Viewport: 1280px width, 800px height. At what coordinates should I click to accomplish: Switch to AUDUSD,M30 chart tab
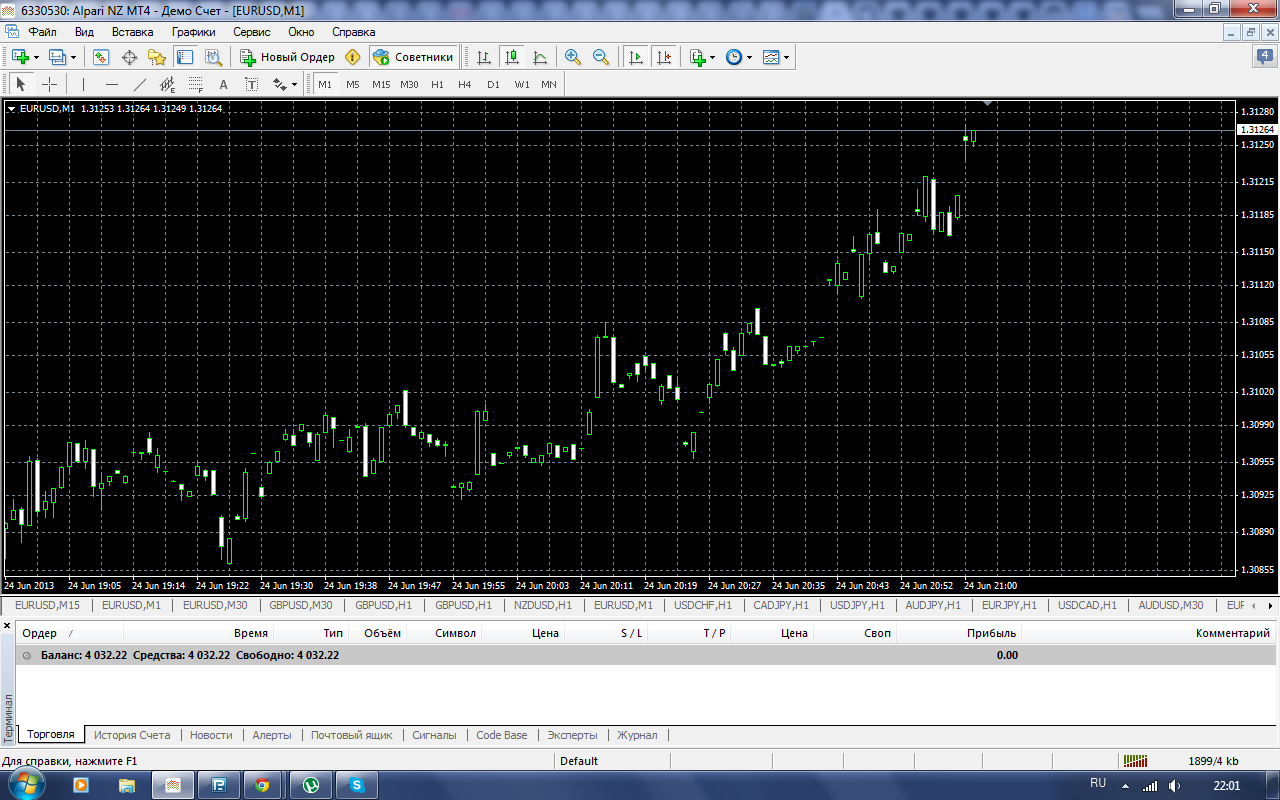(1170, 605)
